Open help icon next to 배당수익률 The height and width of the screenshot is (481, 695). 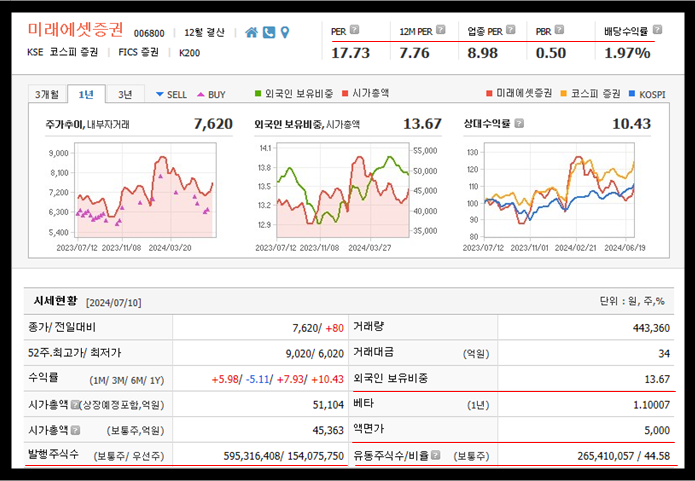(657, 30)
